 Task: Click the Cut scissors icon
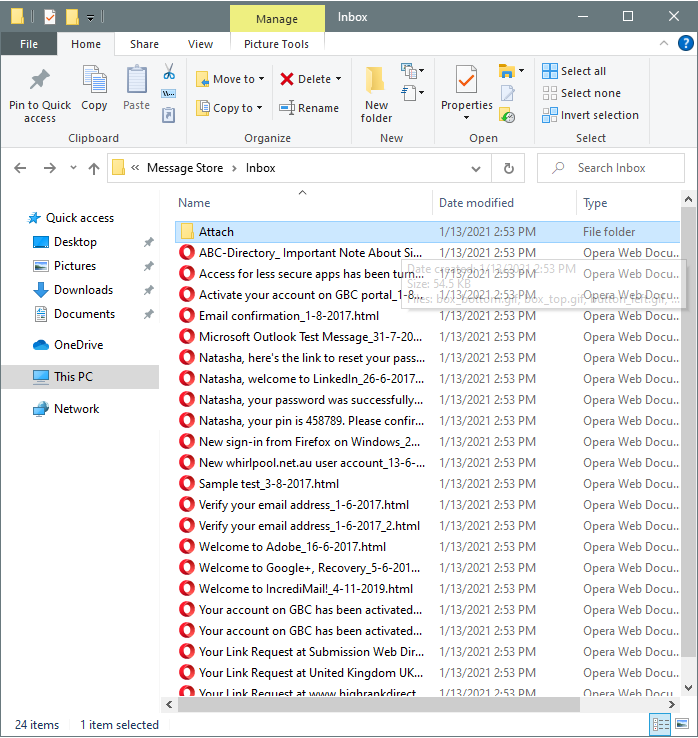(169, 72)
